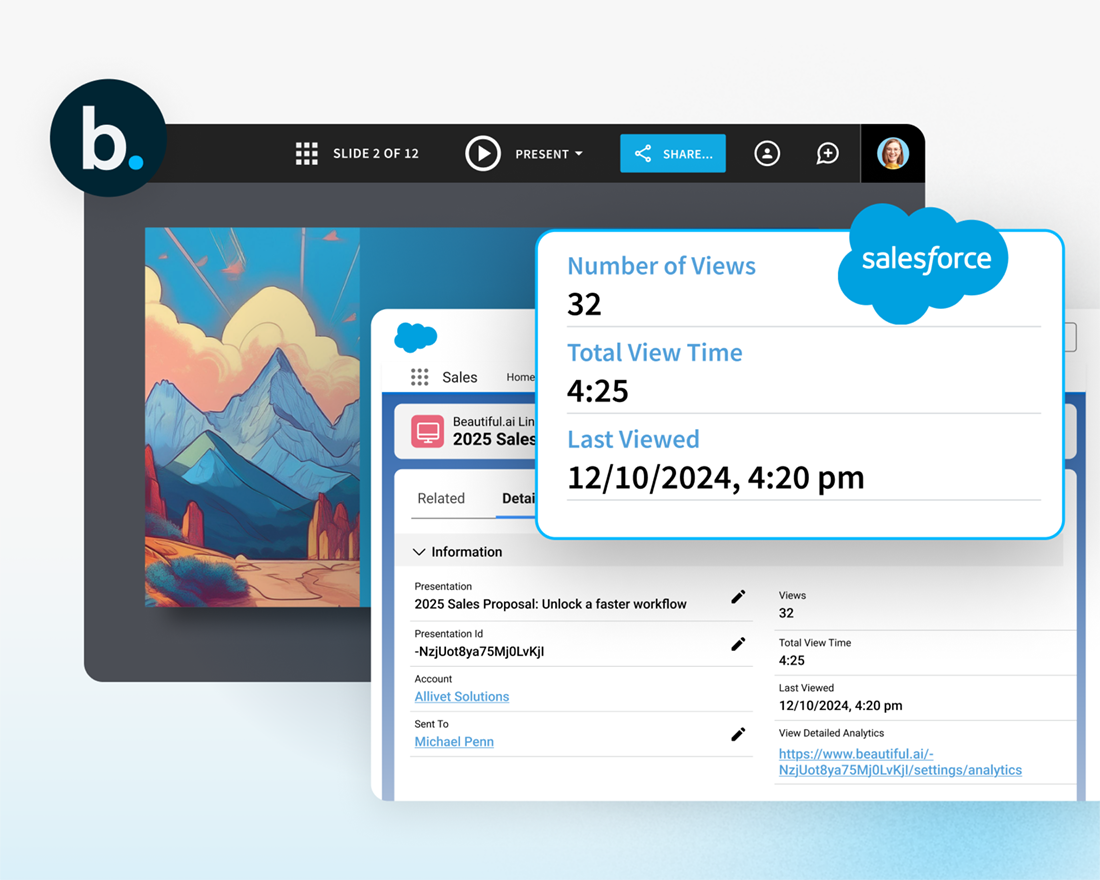Click the Present play circle icon
Screen dimensions: 1100x880
[483, 154]
